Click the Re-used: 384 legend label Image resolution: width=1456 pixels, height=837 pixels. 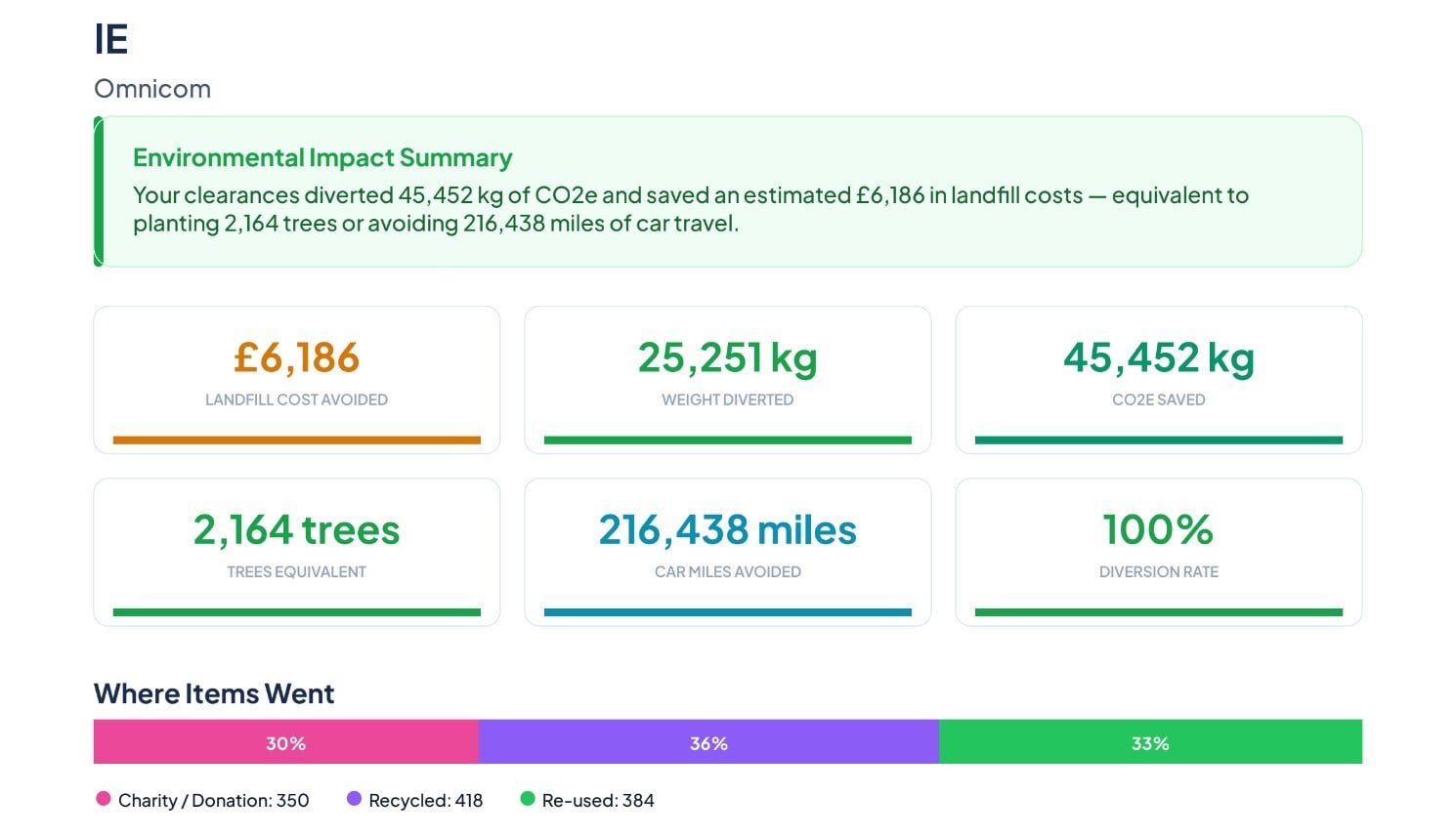click(598, 800)
